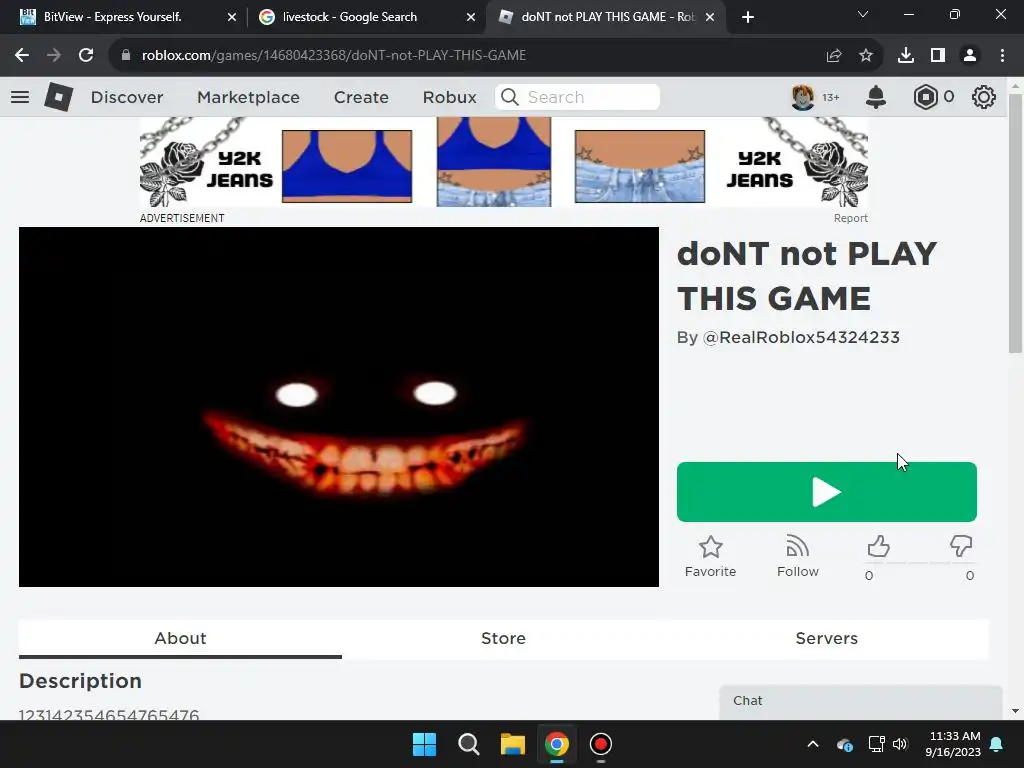Open the Roblox notifications bell
The height and width of the screenshot is (768, 1024).
(876, 97)
